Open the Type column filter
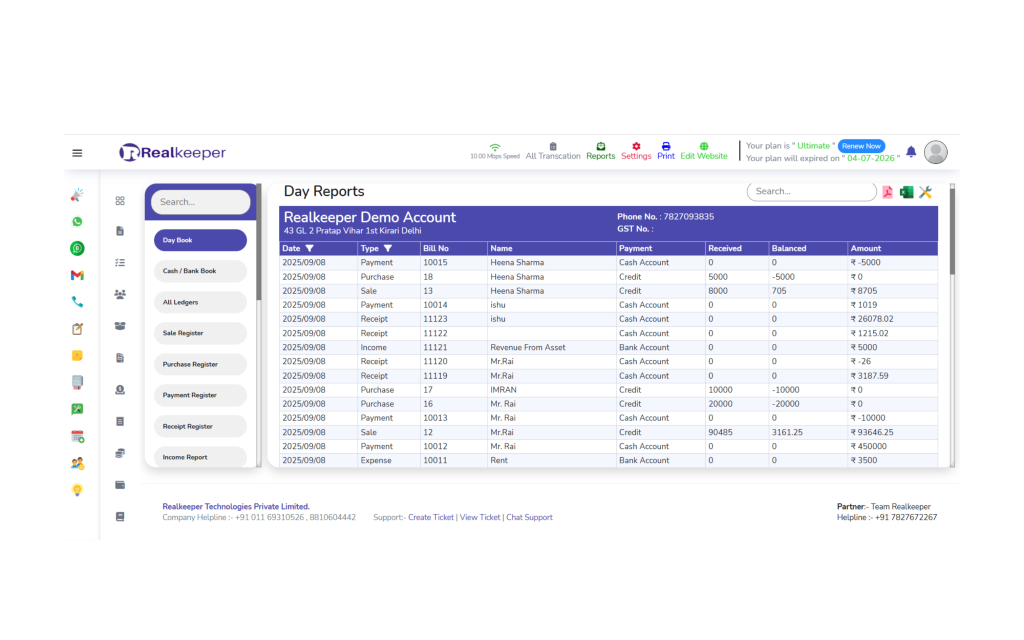Screen dimensions: 1024x640 [x=388, y=249]
